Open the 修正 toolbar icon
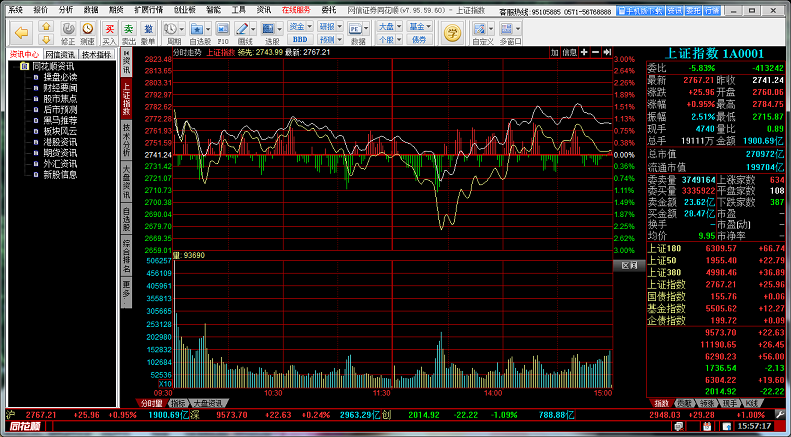791x437 pixels. [x=68, y=30]
